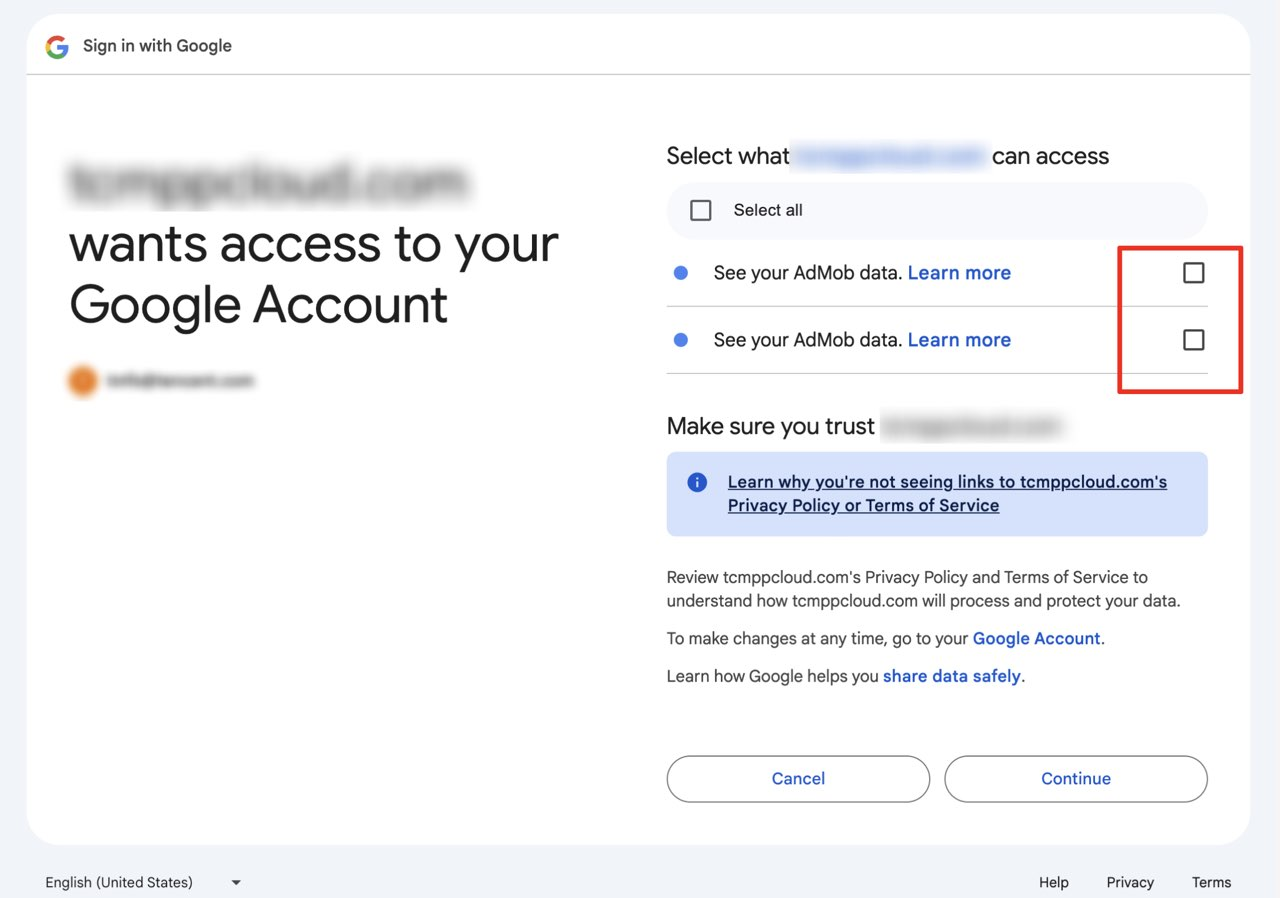Viewport: 1280px width, 898px height.
Task: Follow the Google Account link
Action: [x=1036, y=638]
